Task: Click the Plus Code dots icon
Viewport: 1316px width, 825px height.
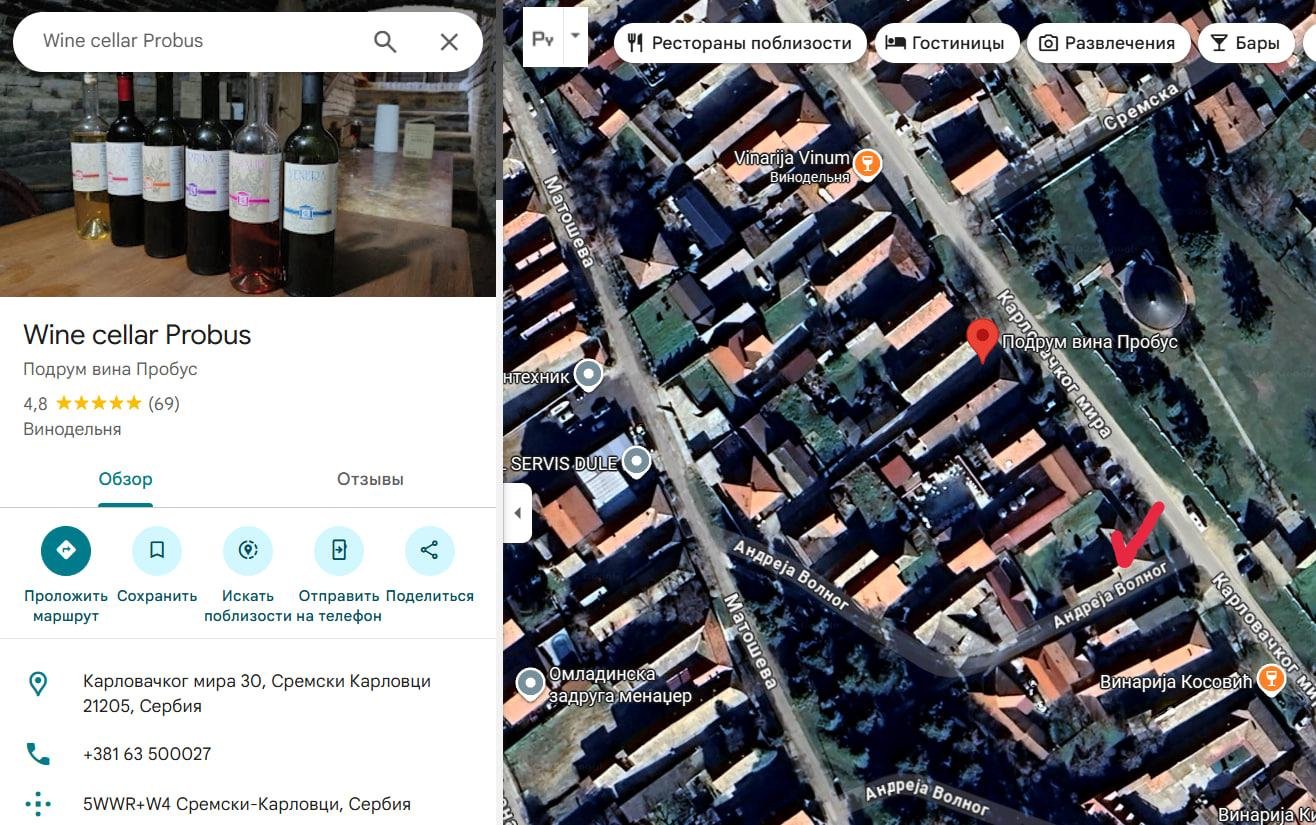Action: (38, 804)
